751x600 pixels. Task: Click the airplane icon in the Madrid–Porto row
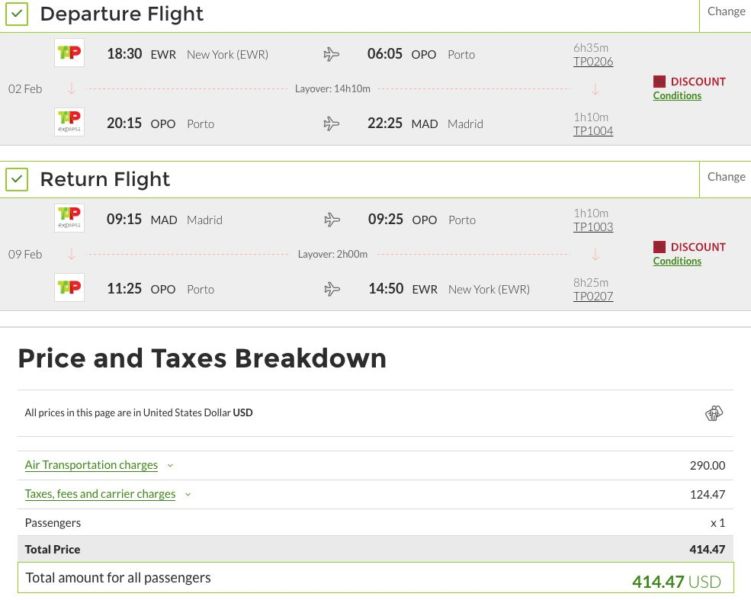(332, 220)
